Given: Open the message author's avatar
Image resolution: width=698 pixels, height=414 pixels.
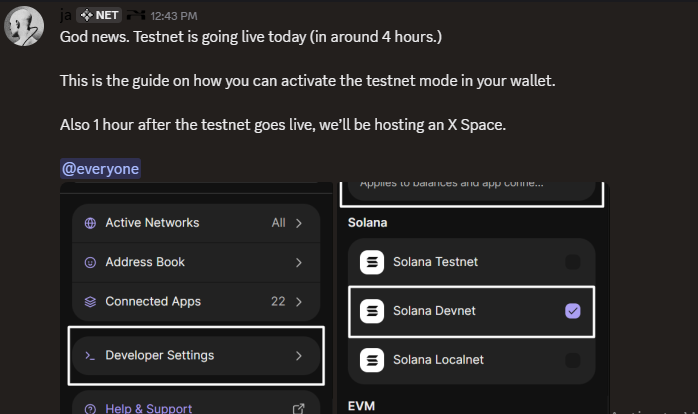Looking at the screenshot, I should click(24, 26).
